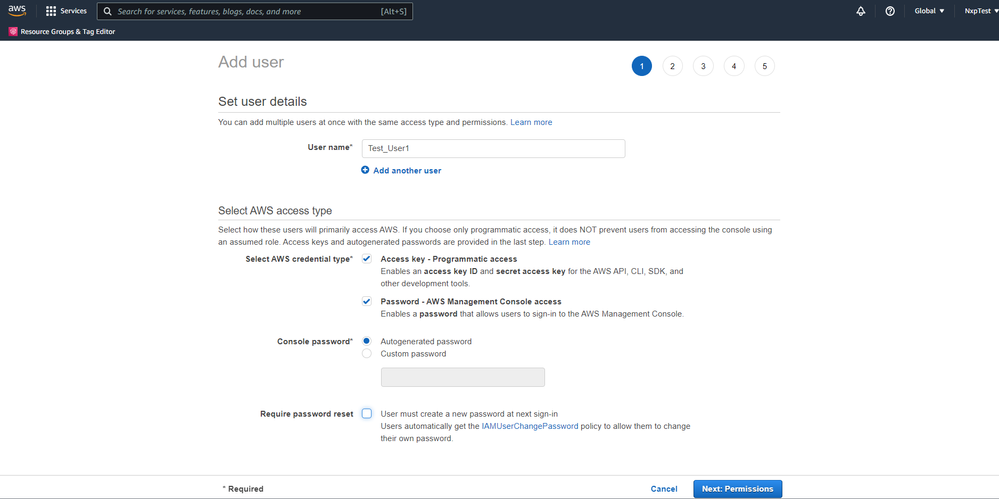Open the notifications bell
Screen dimensions: 999x499
861,11
